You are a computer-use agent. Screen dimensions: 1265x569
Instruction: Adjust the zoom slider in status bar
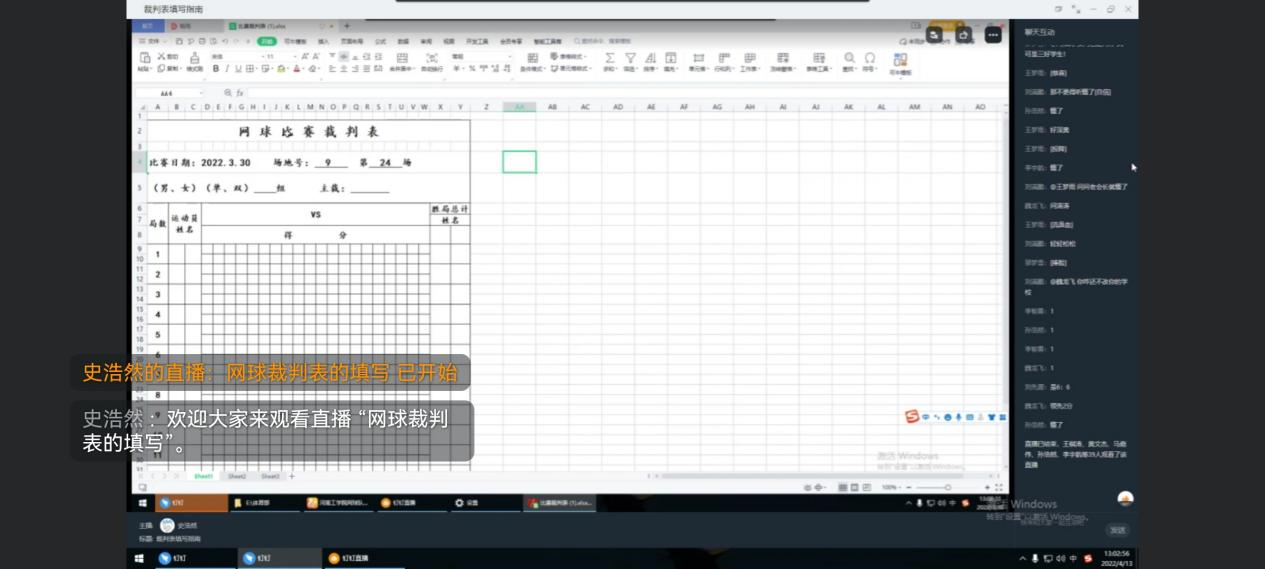948,487
